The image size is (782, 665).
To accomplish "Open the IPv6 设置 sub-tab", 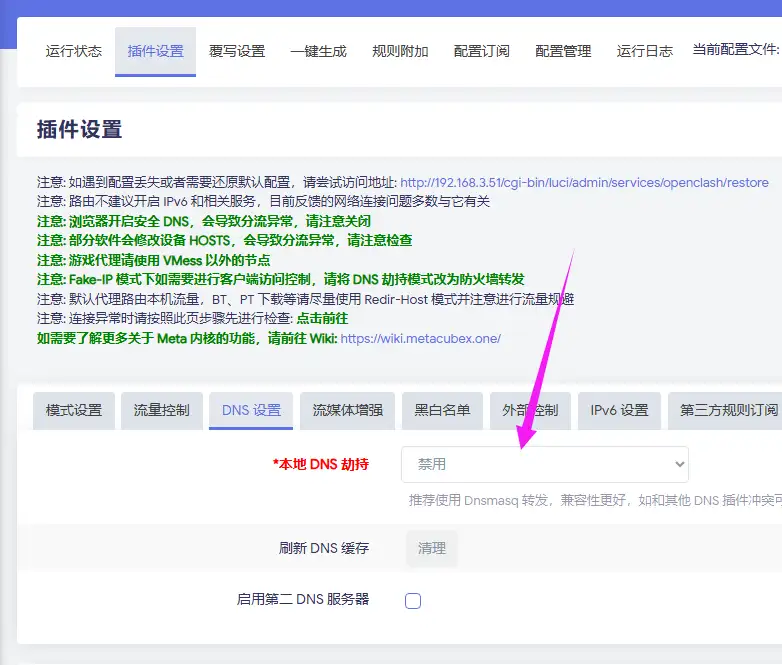I will click(x=619, y=410).
